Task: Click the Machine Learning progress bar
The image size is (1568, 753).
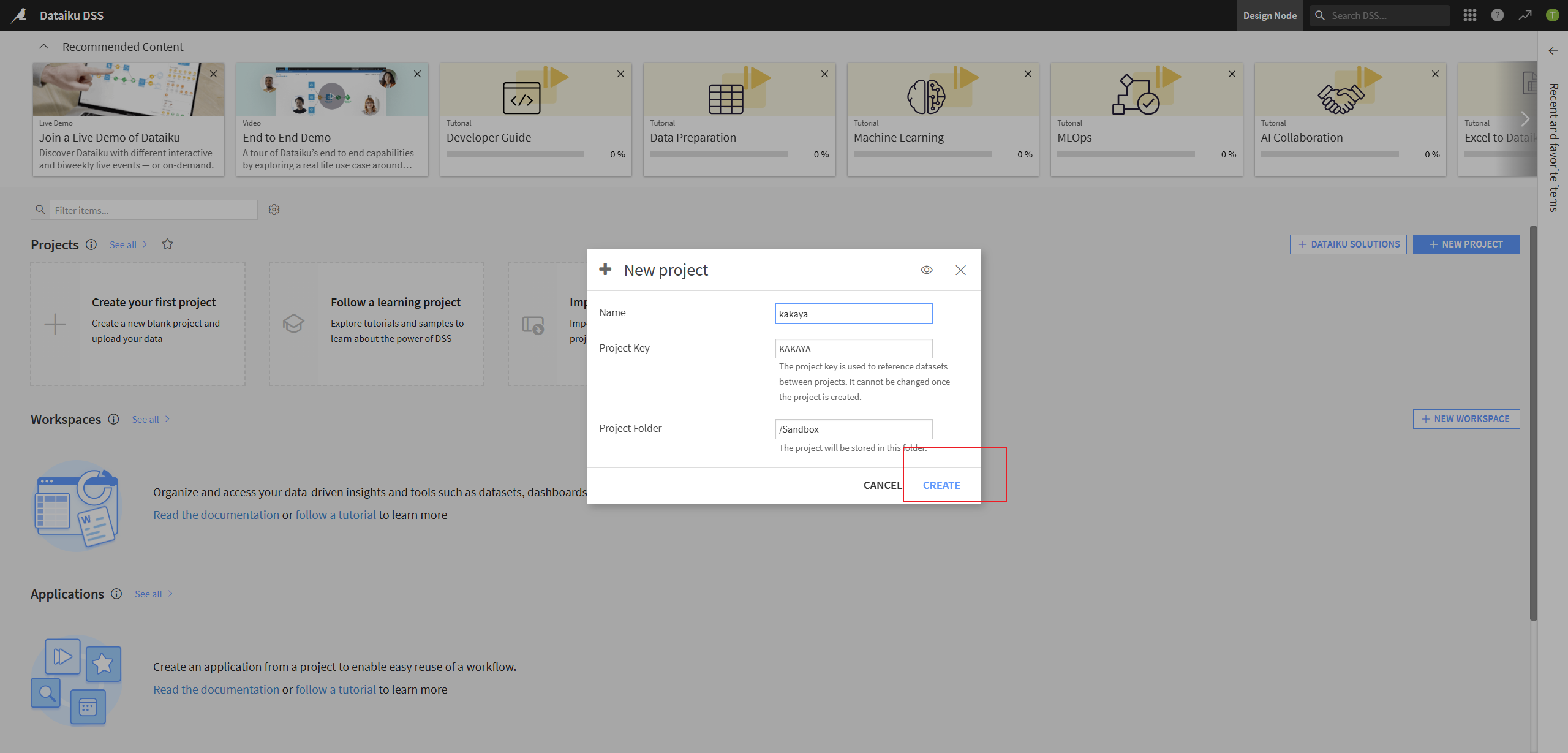Action: click(922, 154)
